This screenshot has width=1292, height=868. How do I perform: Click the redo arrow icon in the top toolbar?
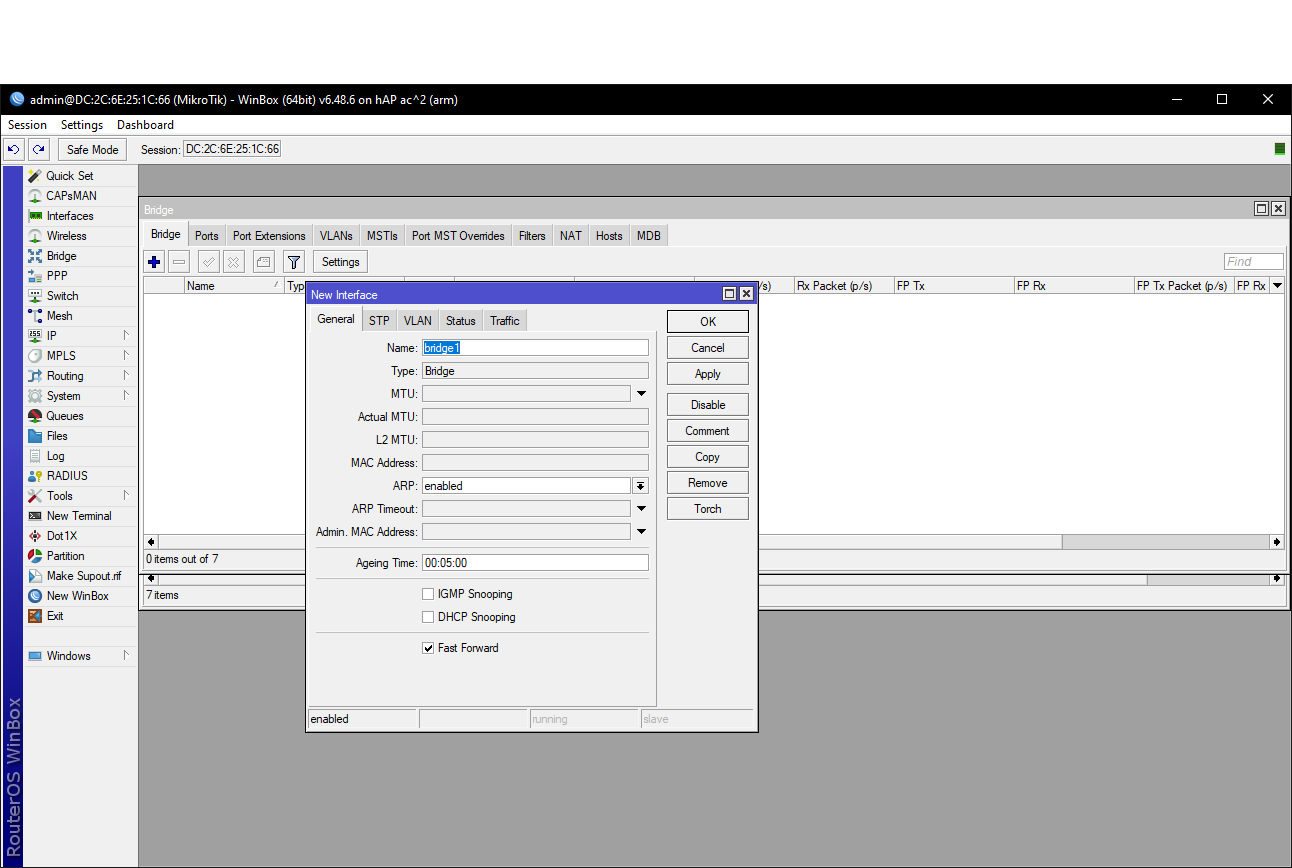38,150
